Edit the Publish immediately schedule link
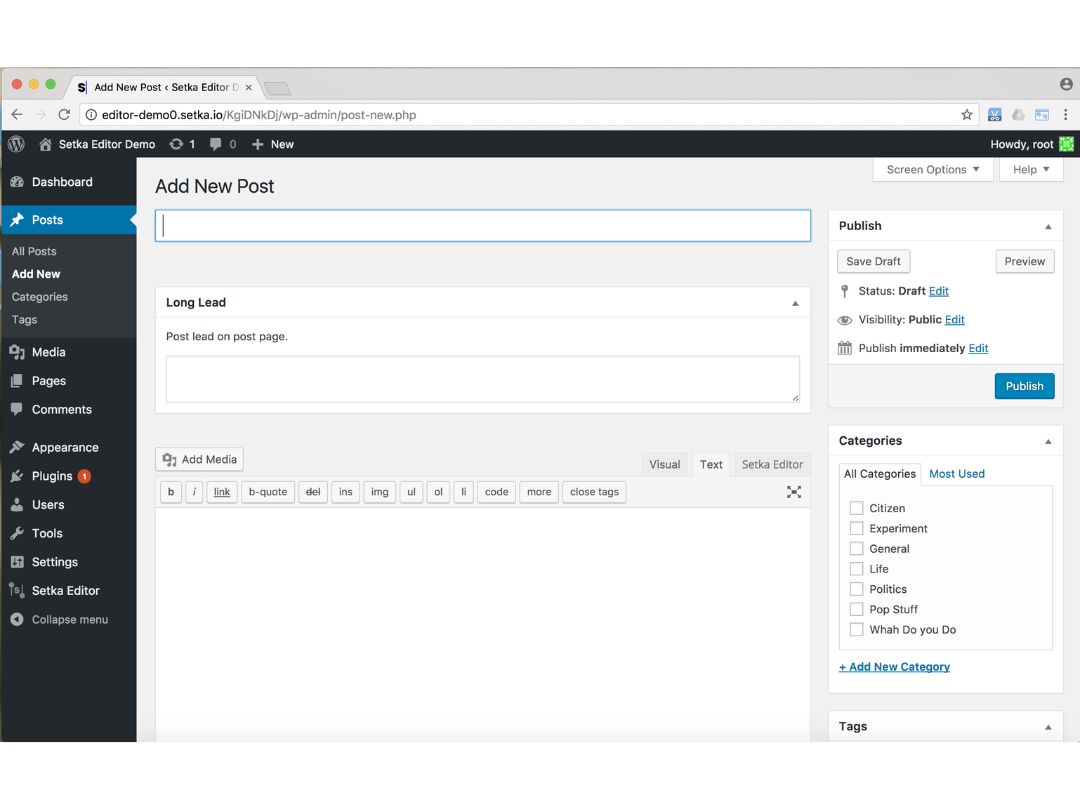The width and height of the screenshot is (1080, 810). (978, 349)
